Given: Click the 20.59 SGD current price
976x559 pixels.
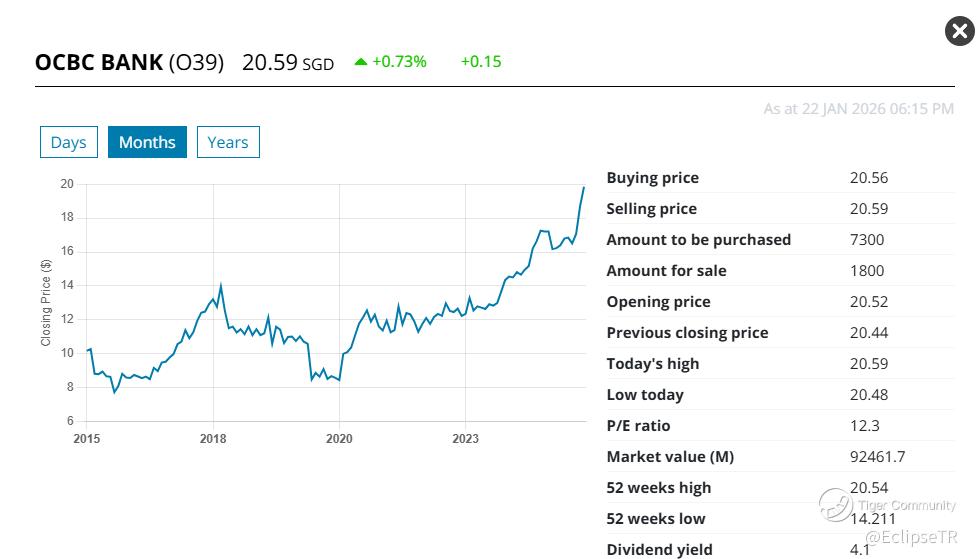Looking at the screenshot, I should tap(287, 62).
